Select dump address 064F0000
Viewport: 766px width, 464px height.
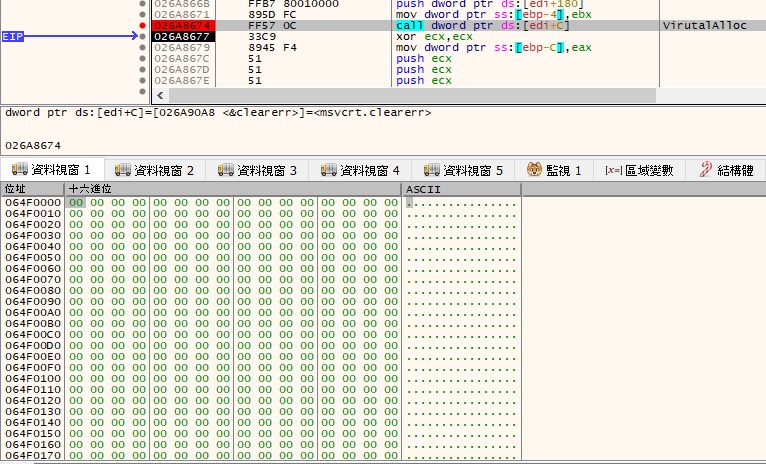pos(33,202)
